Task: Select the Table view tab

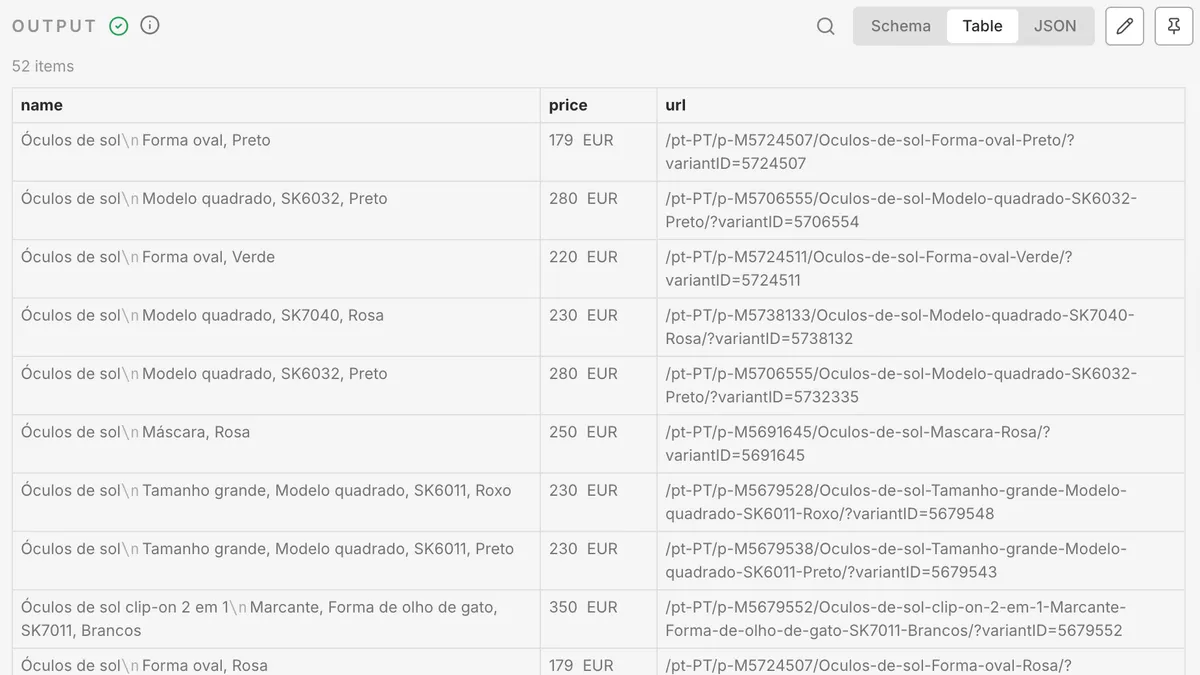Action: (982, 27)
